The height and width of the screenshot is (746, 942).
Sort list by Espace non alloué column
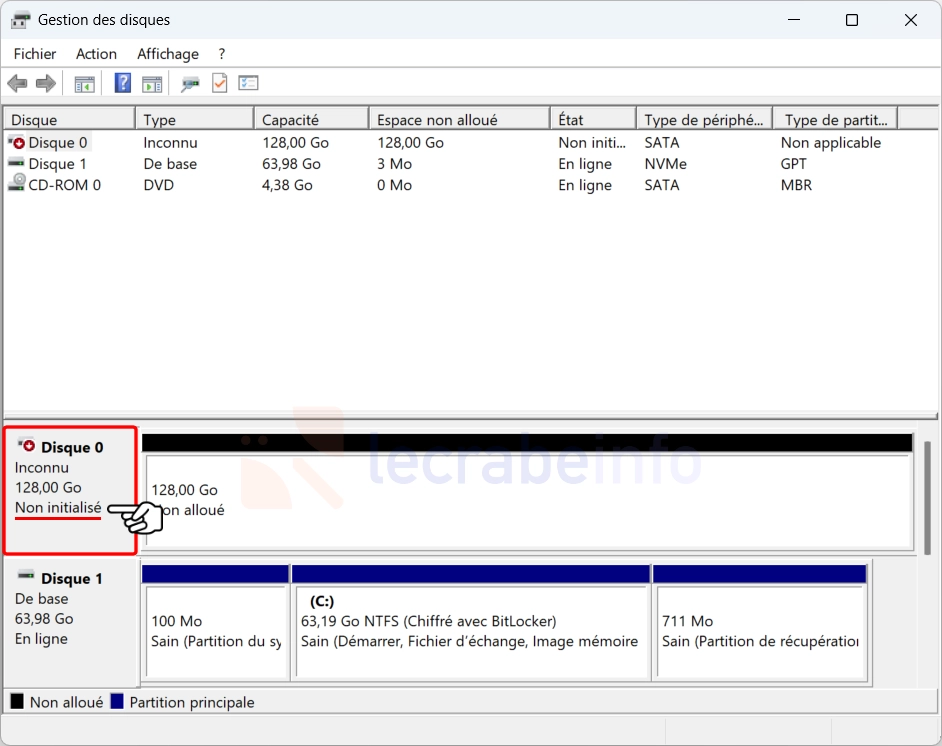(458, 120)
